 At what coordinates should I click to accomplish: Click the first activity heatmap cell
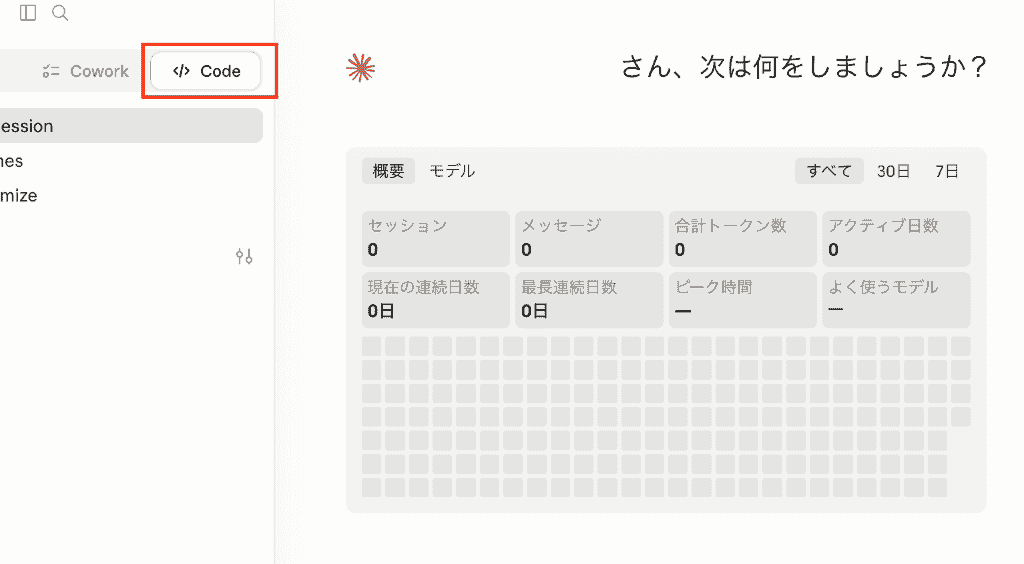(372, 346)
